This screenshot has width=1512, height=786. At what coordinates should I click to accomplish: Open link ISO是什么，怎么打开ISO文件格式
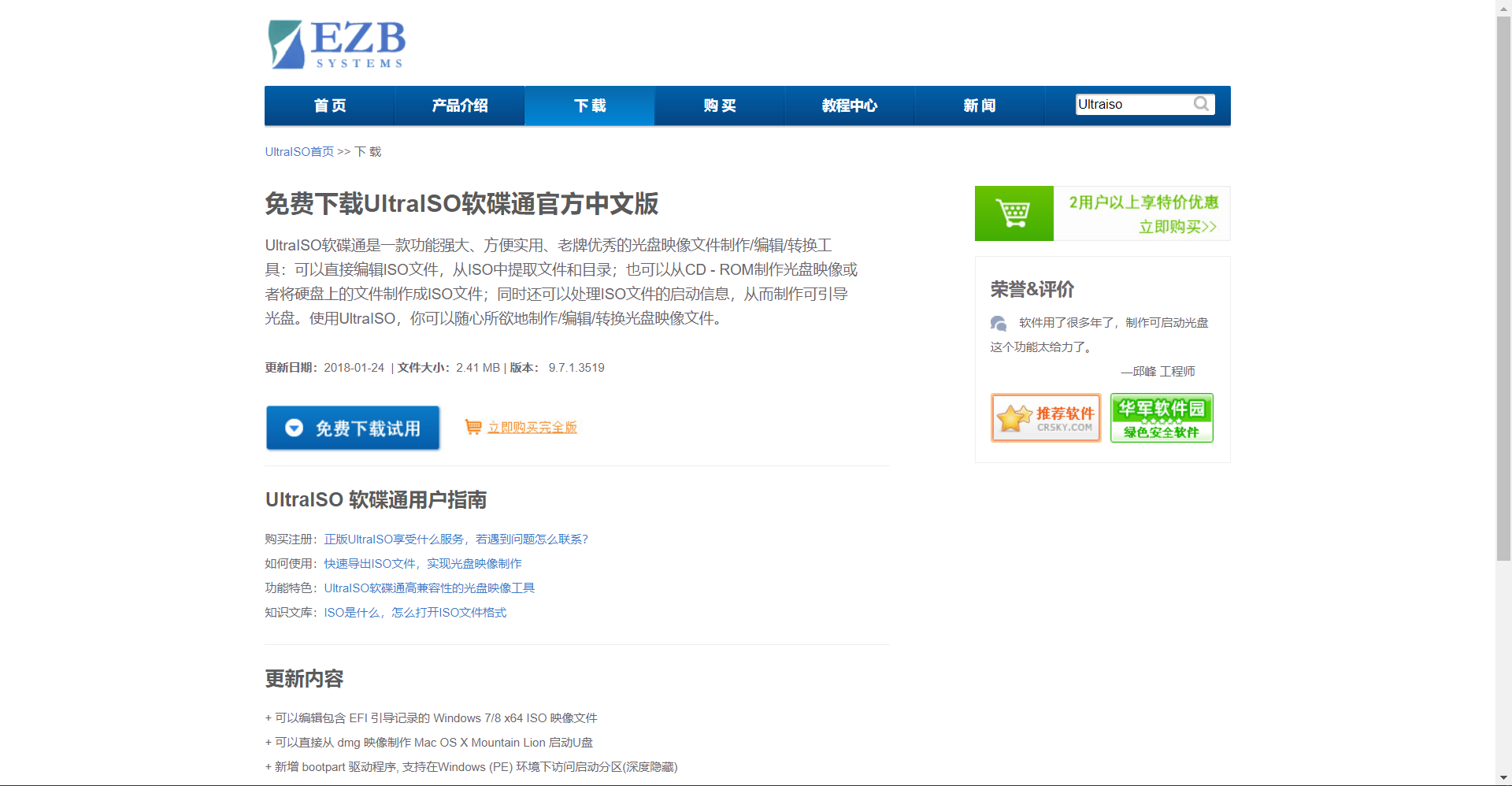(x=415, y=612)
